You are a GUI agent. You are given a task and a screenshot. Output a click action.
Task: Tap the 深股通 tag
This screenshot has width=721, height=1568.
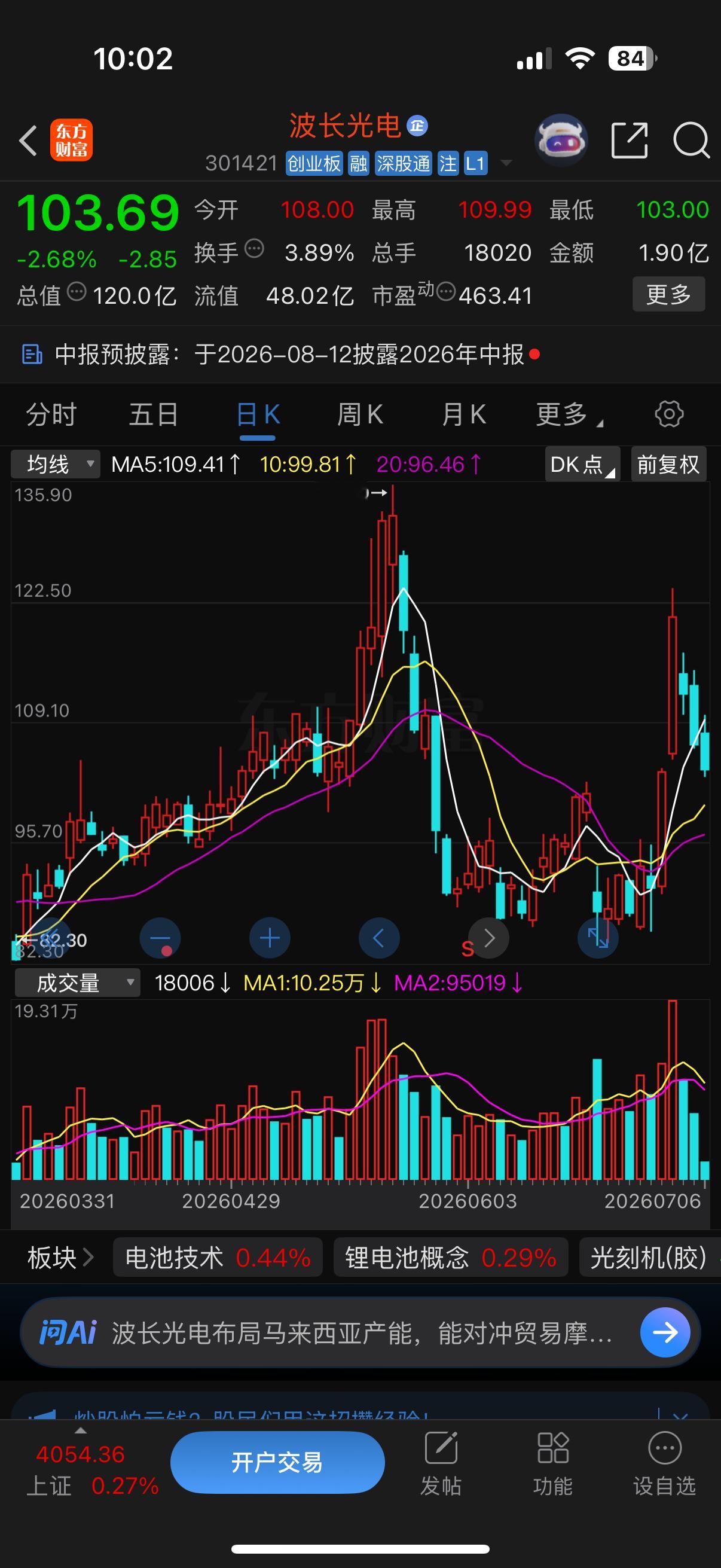(x=404, y=163)
